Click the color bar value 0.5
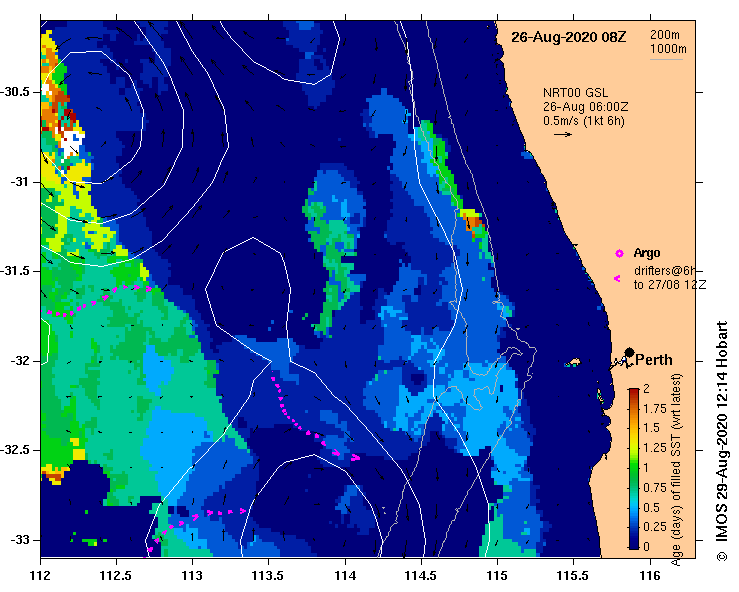 coord(651,508)
